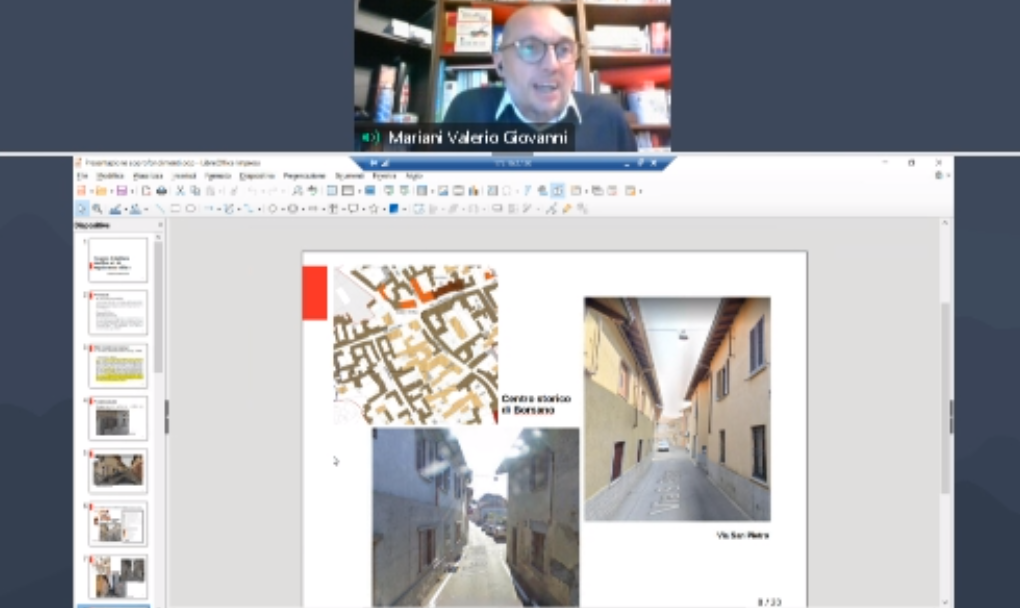
Task: Select the arrow Selection tool
Action: [x=82, y=209]
